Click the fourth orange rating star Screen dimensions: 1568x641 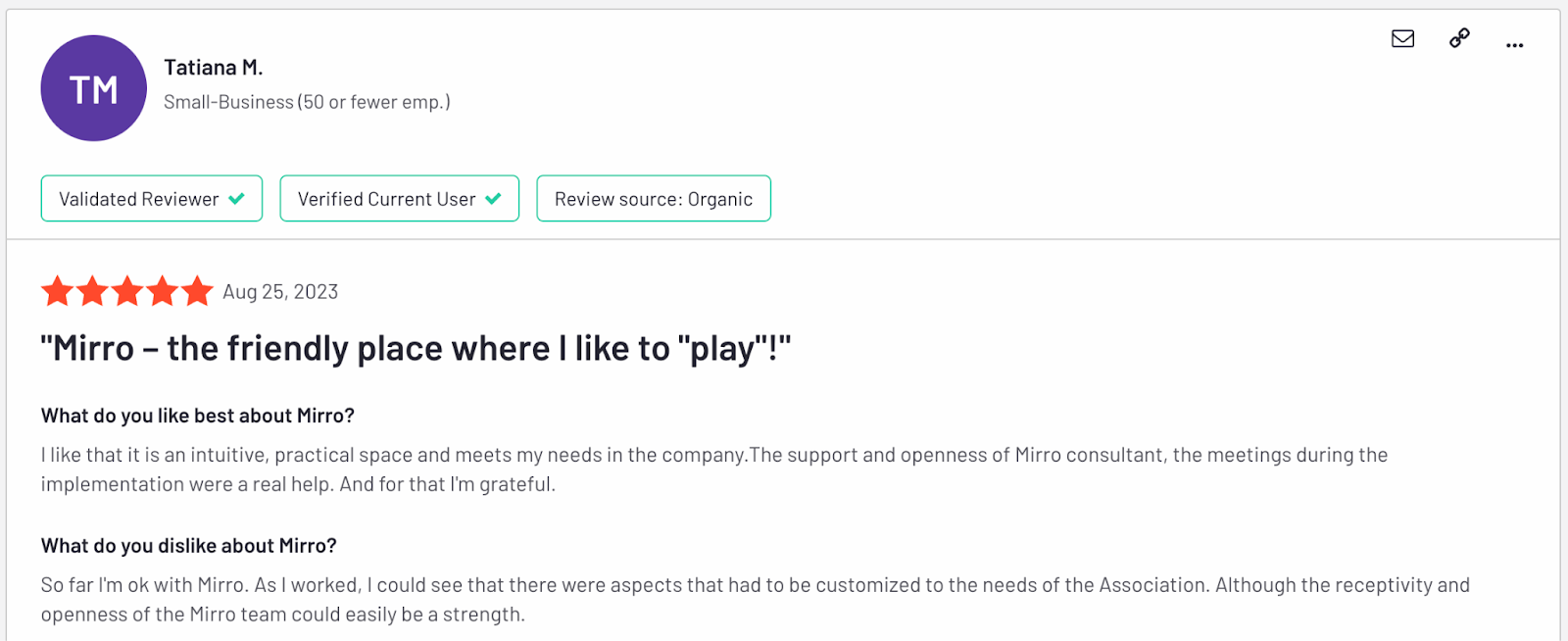[x=162, y=291]
